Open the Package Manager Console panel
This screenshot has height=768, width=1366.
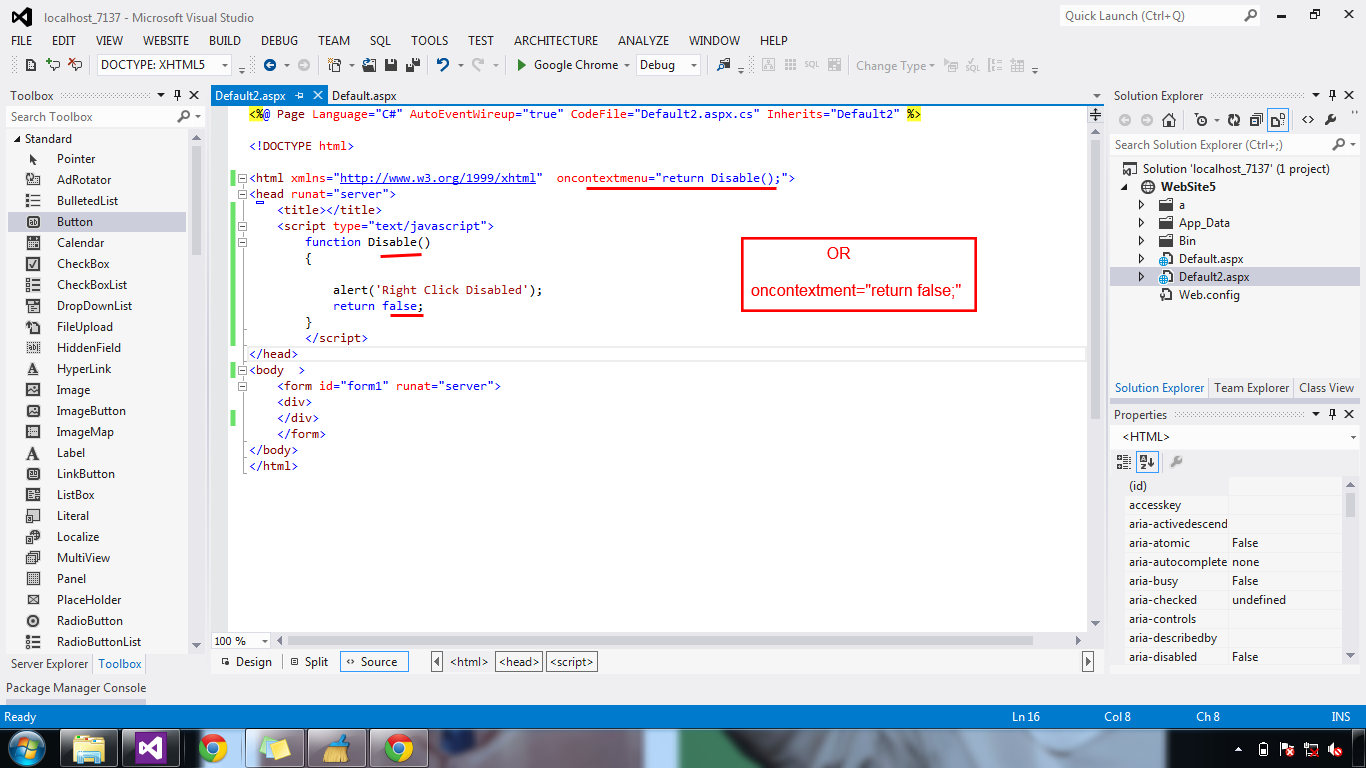(76, 688)
